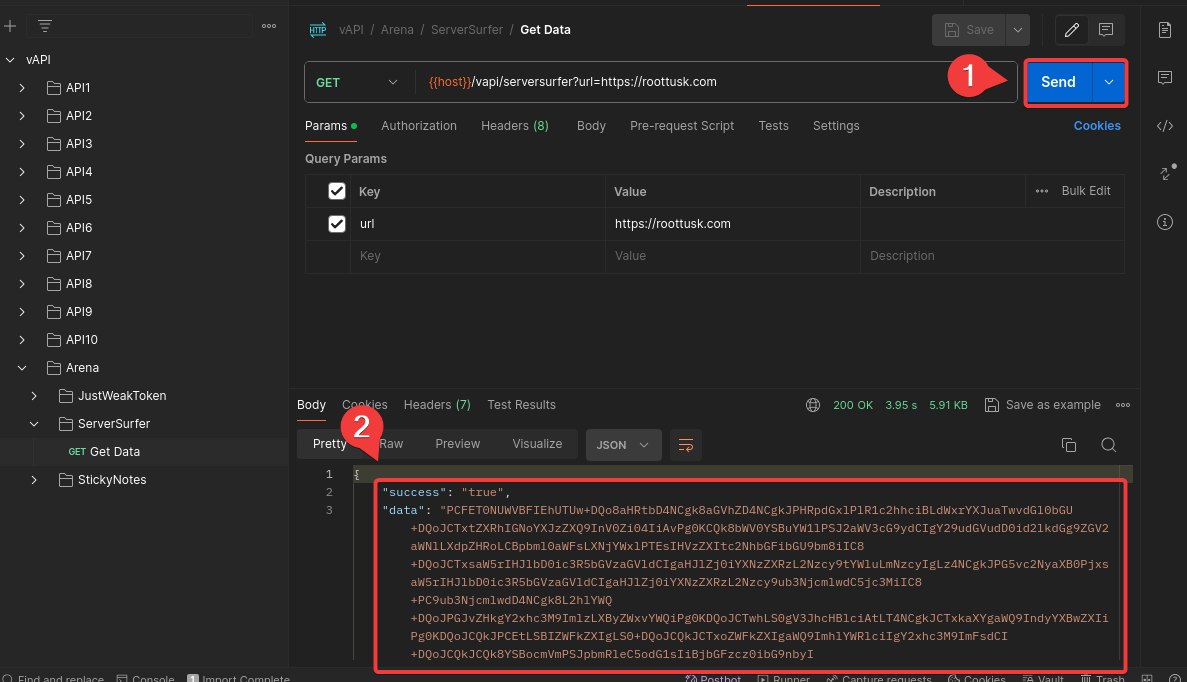
Task: Open the Code snippet icon
Action: click(1164, 126)
